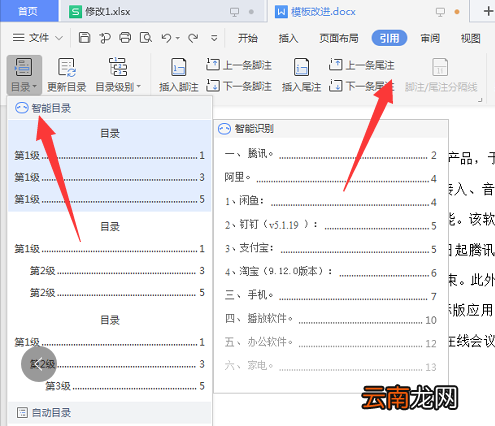Image resolution: width=495 pixels, height=426 pixels.
Task: Click the 目录 table of contents button
Action: (24, 75)
